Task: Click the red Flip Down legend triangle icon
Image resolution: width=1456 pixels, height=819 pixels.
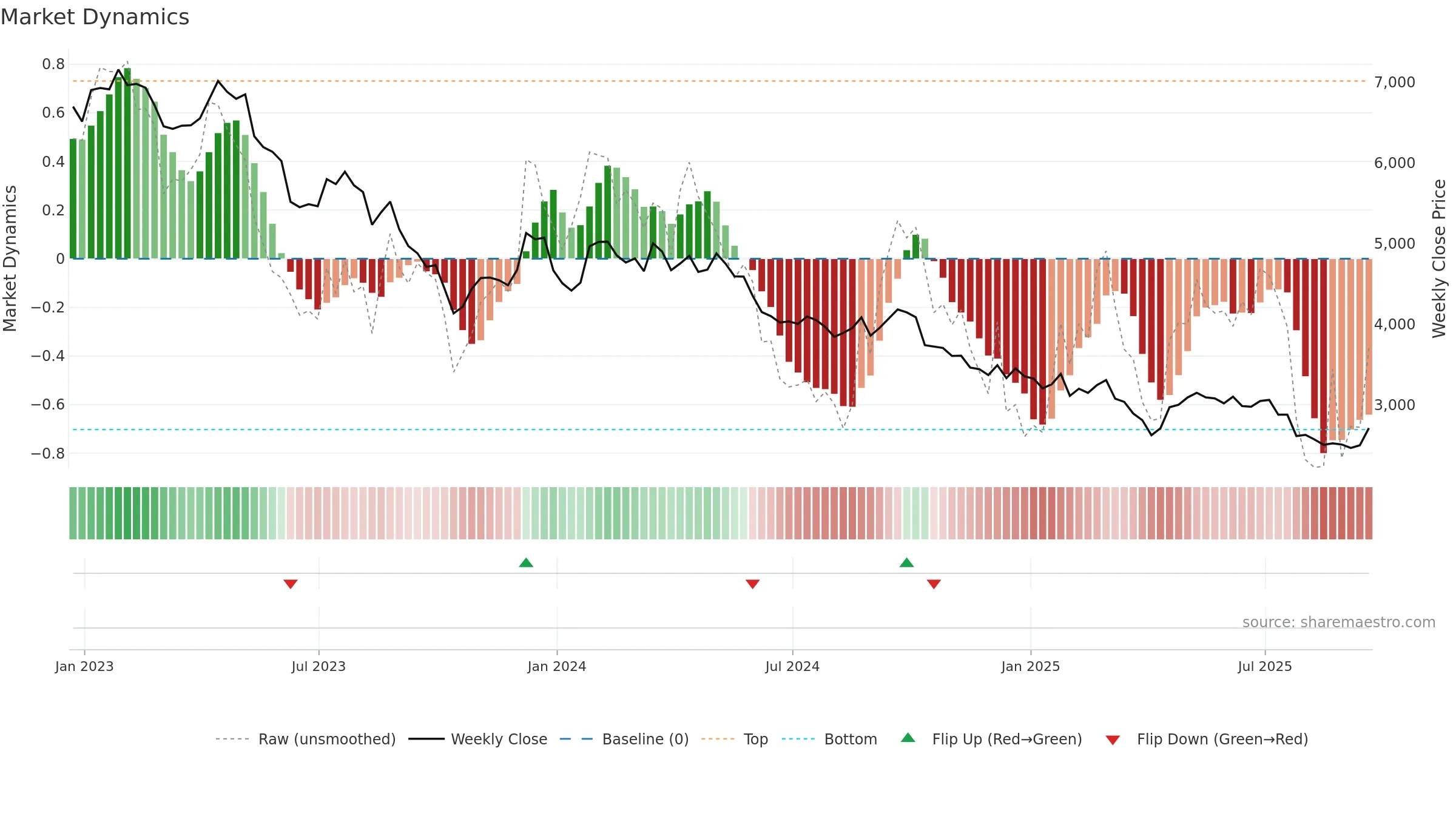Action: (x=1113, y=740)
